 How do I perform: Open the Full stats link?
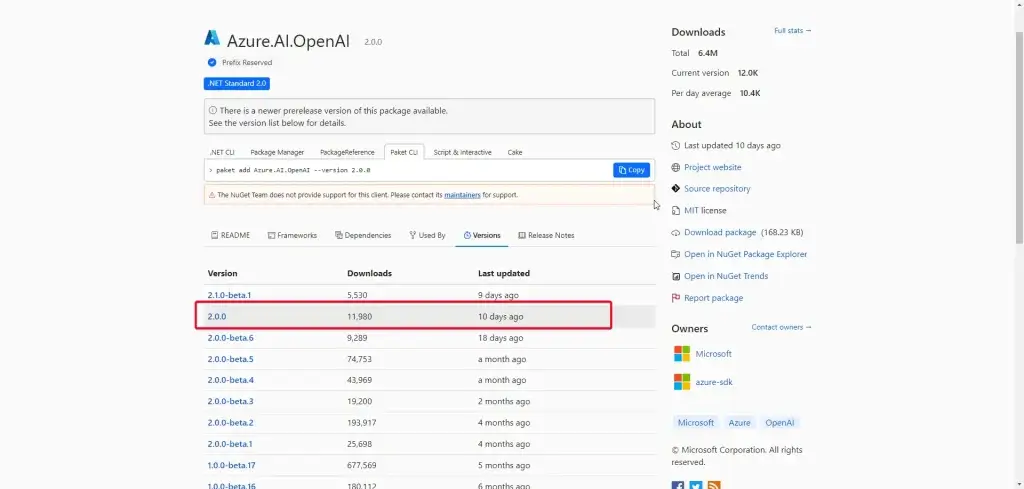point(793,31)
